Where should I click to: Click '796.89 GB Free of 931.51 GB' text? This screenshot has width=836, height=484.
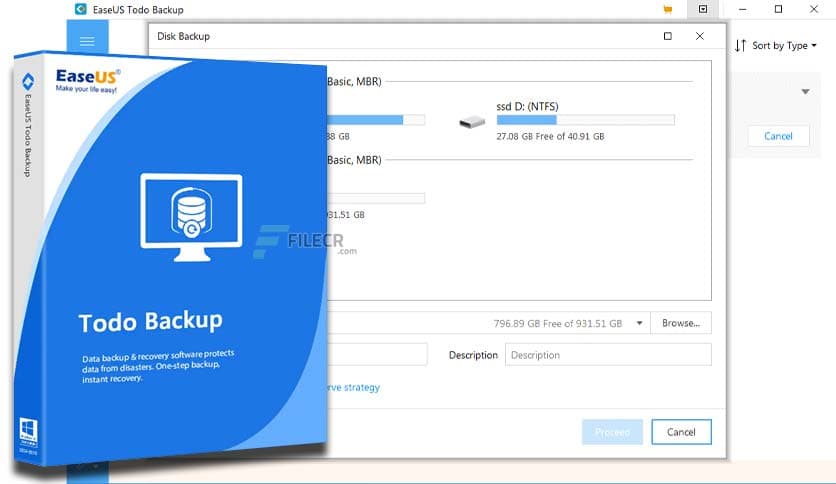(558, 324)
